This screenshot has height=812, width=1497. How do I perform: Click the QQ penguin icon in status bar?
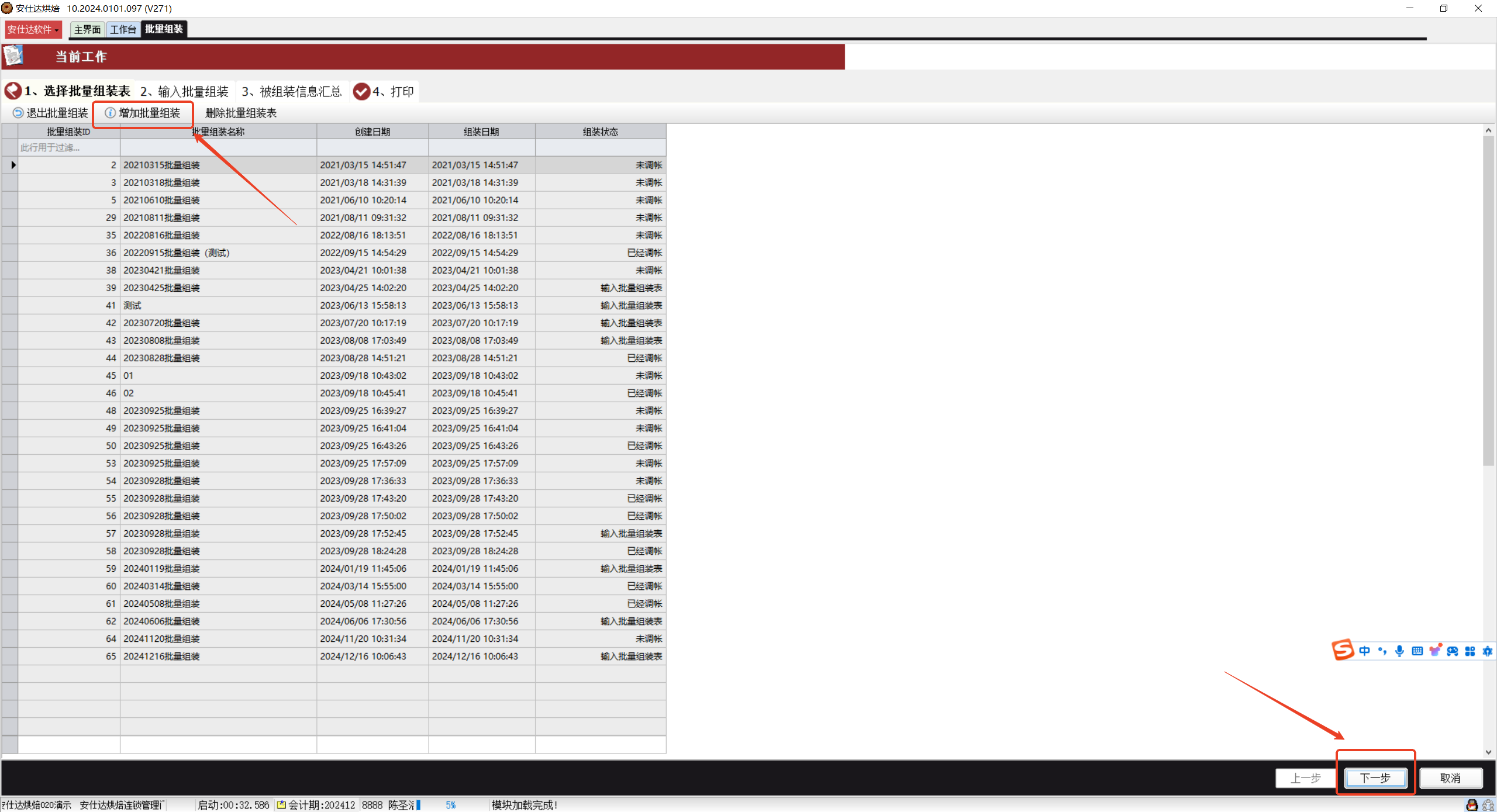(1472, 805)
